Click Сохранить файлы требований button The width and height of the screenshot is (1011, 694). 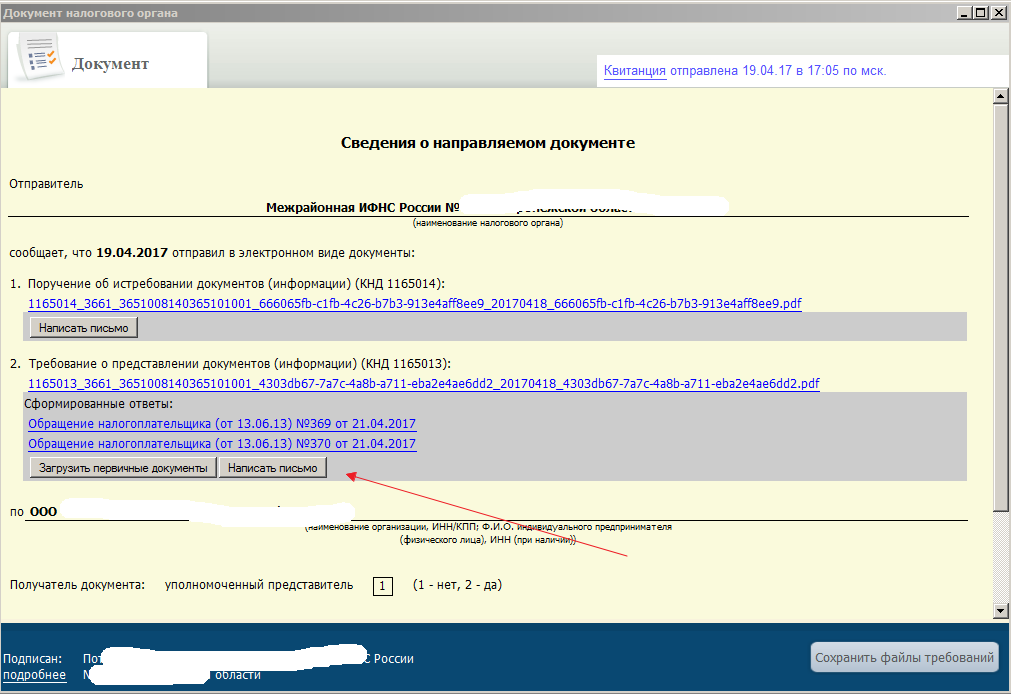click(904, 657)
